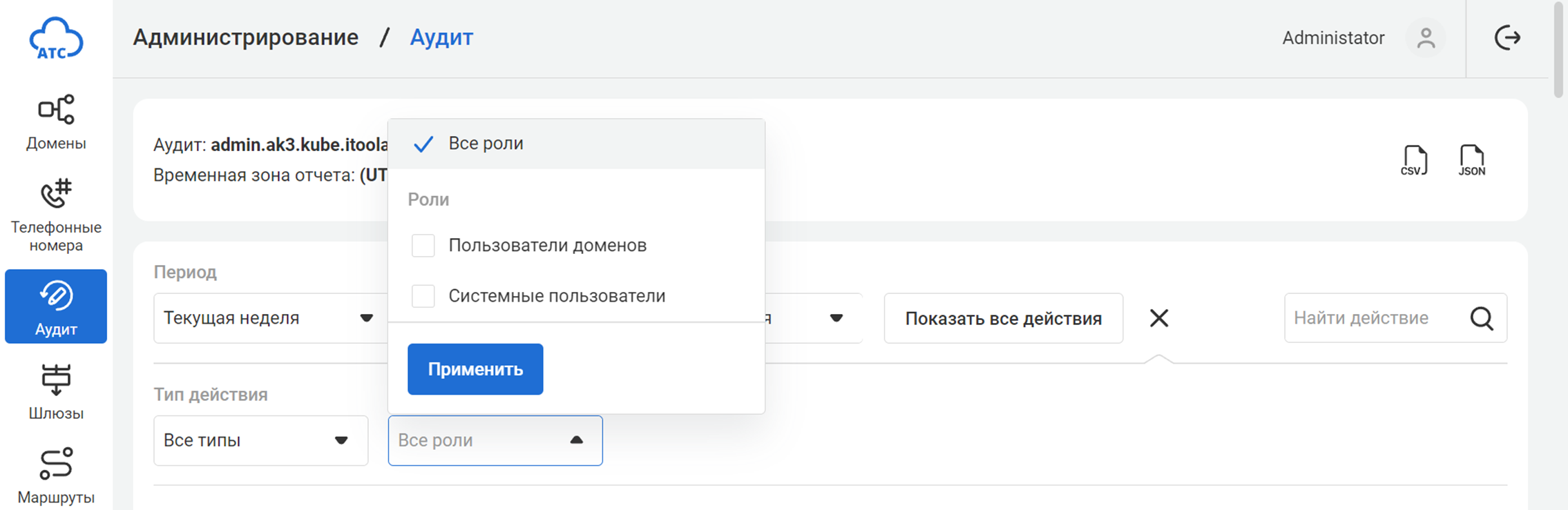The width and height of the screenshot is (1568, 510).
Task: Click the ATC cloud logo
Action: coord(56,39)
